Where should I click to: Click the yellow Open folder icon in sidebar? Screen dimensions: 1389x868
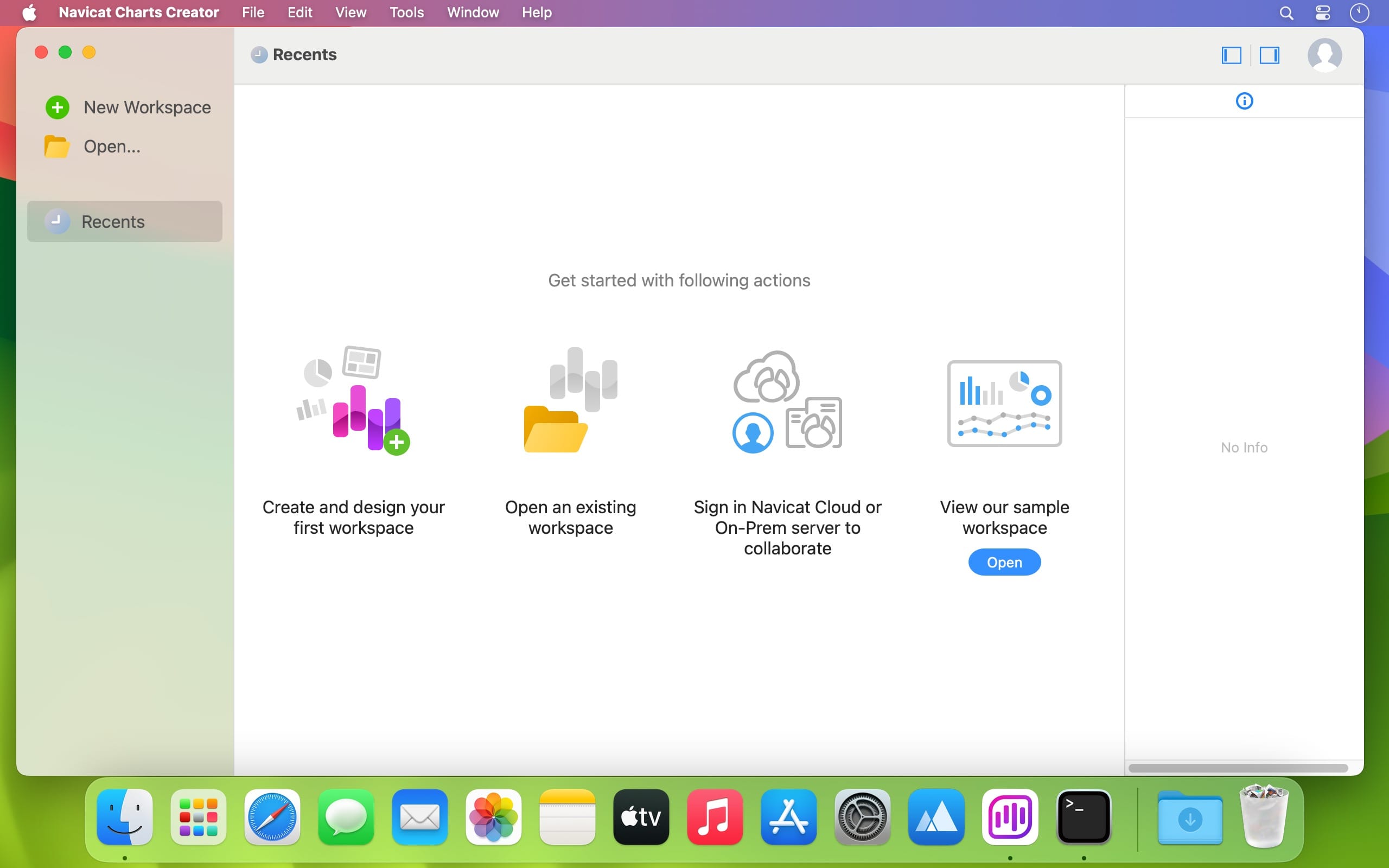coord(57,146)
